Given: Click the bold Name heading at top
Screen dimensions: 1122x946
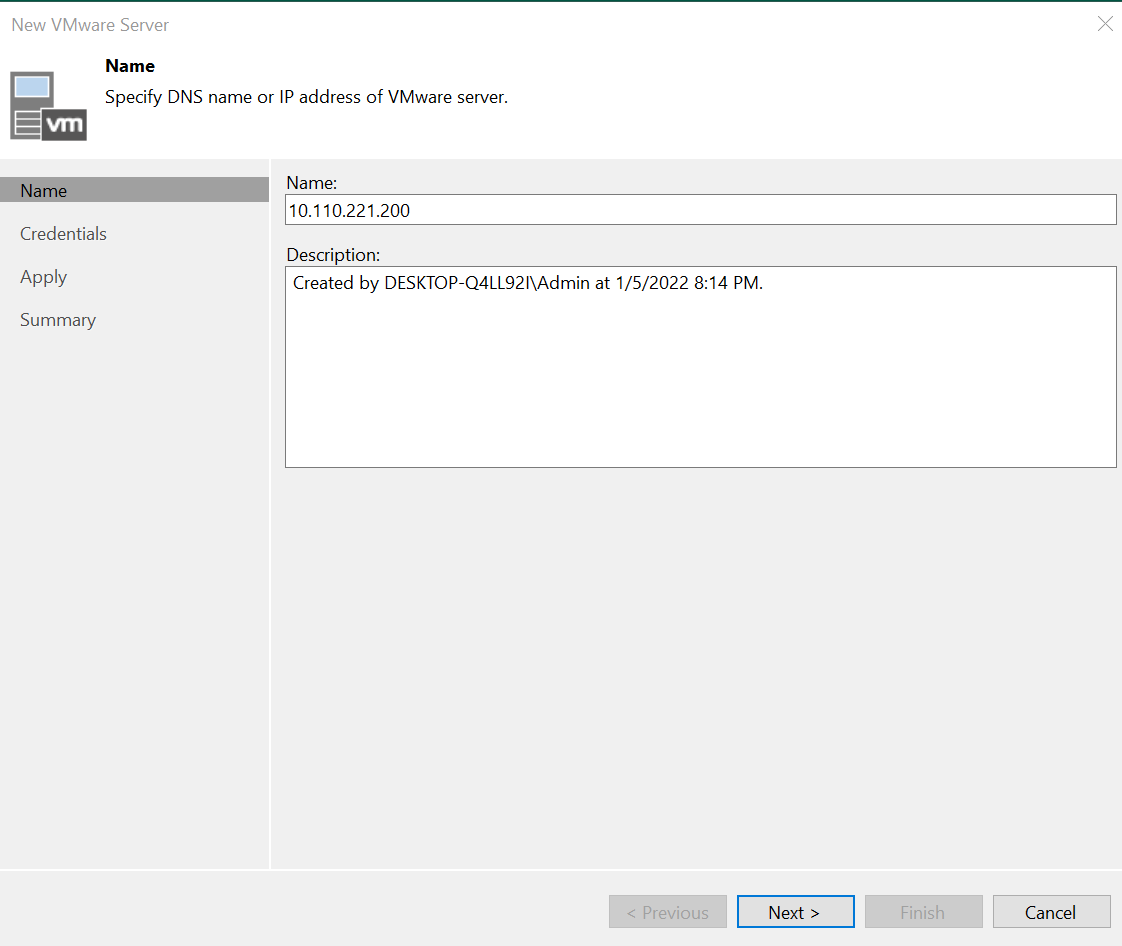Looking at the screenshot, I should [130, 66].
